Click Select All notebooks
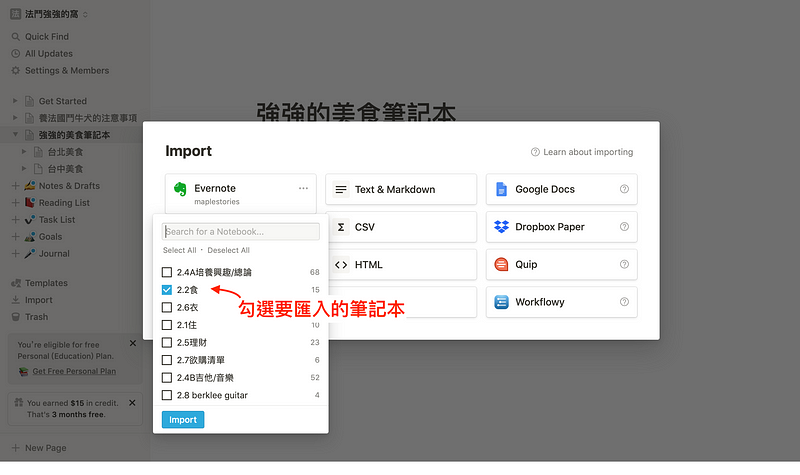800x475 pixels. pos(180,250)
